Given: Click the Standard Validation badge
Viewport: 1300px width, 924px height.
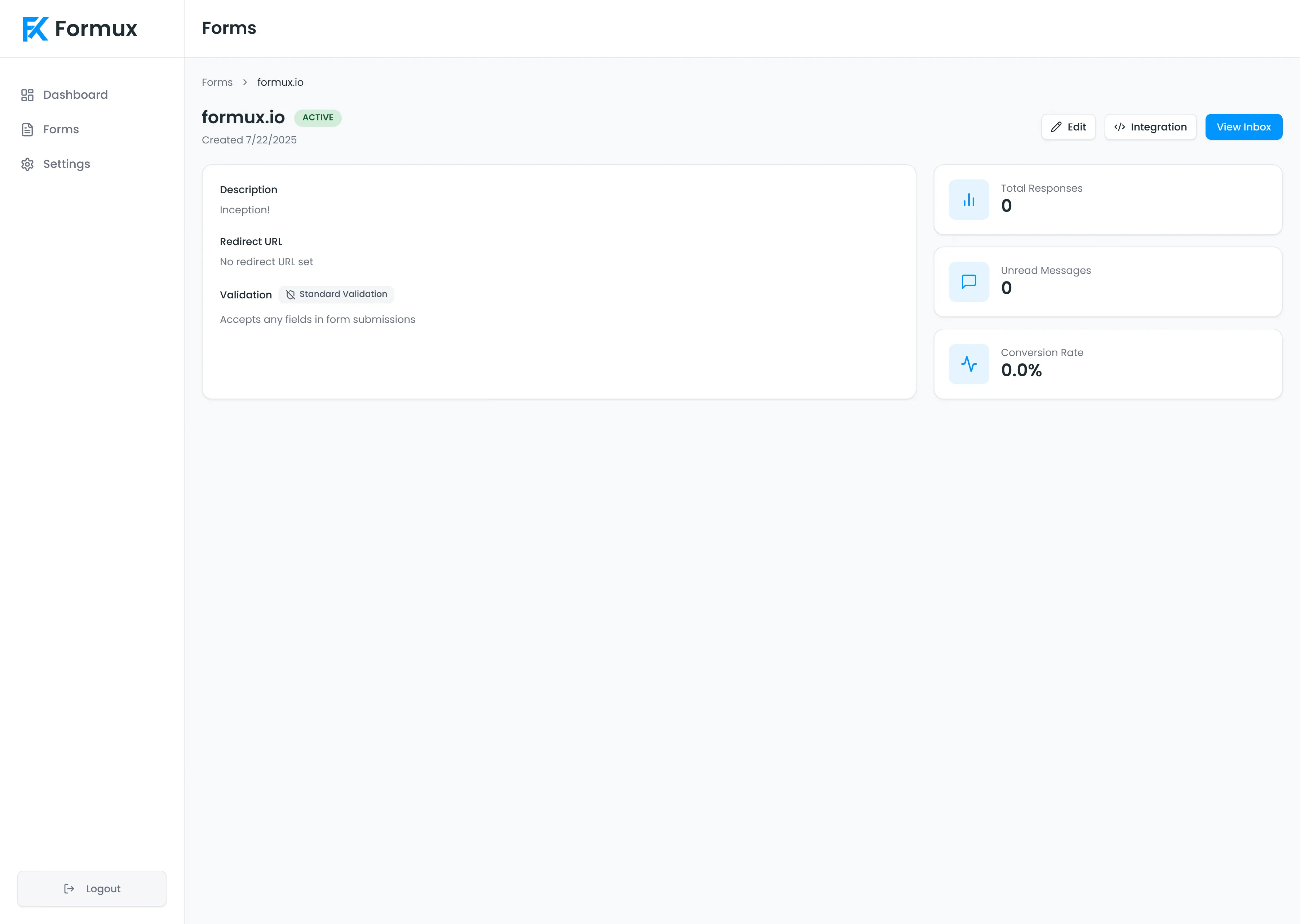Looking at the screenshot, I should coord(336,295).
